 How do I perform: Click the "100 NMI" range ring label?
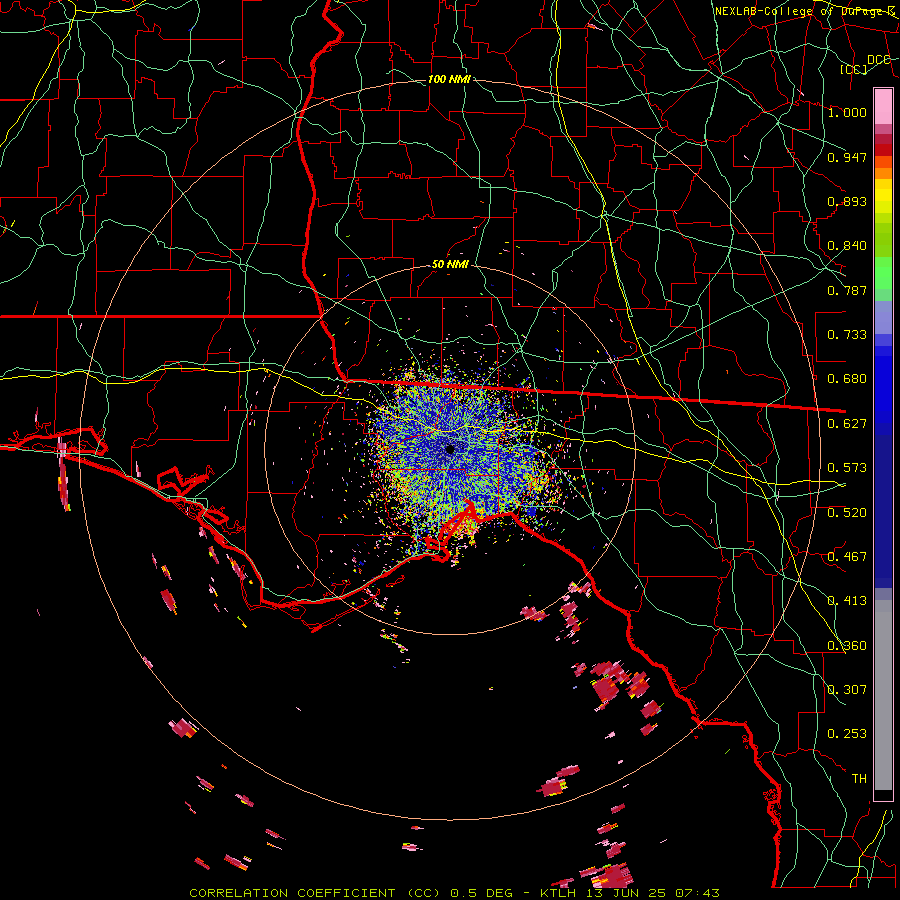coord(449,79)
